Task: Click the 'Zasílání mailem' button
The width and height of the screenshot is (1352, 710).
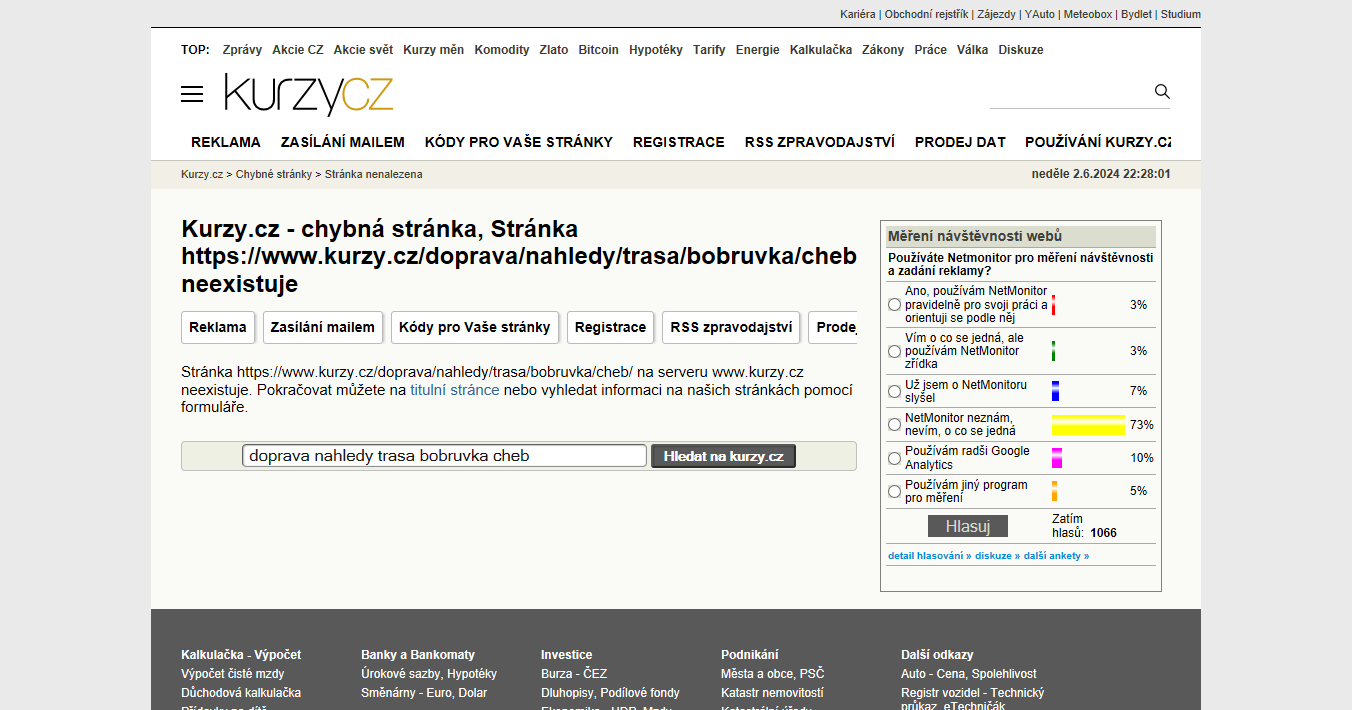Action: coord(323,327)
